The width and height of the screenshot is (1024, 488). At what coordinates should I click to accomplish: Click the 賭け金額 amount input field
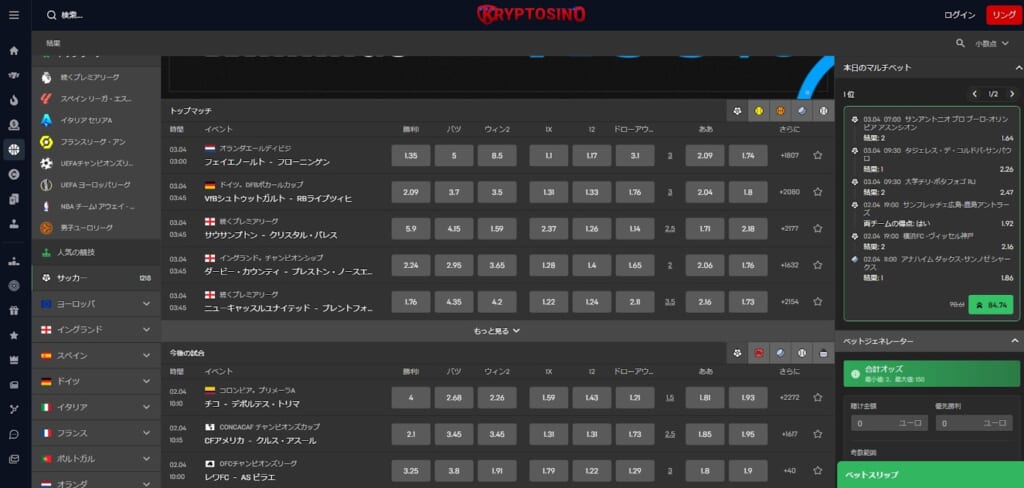[889, 423]
